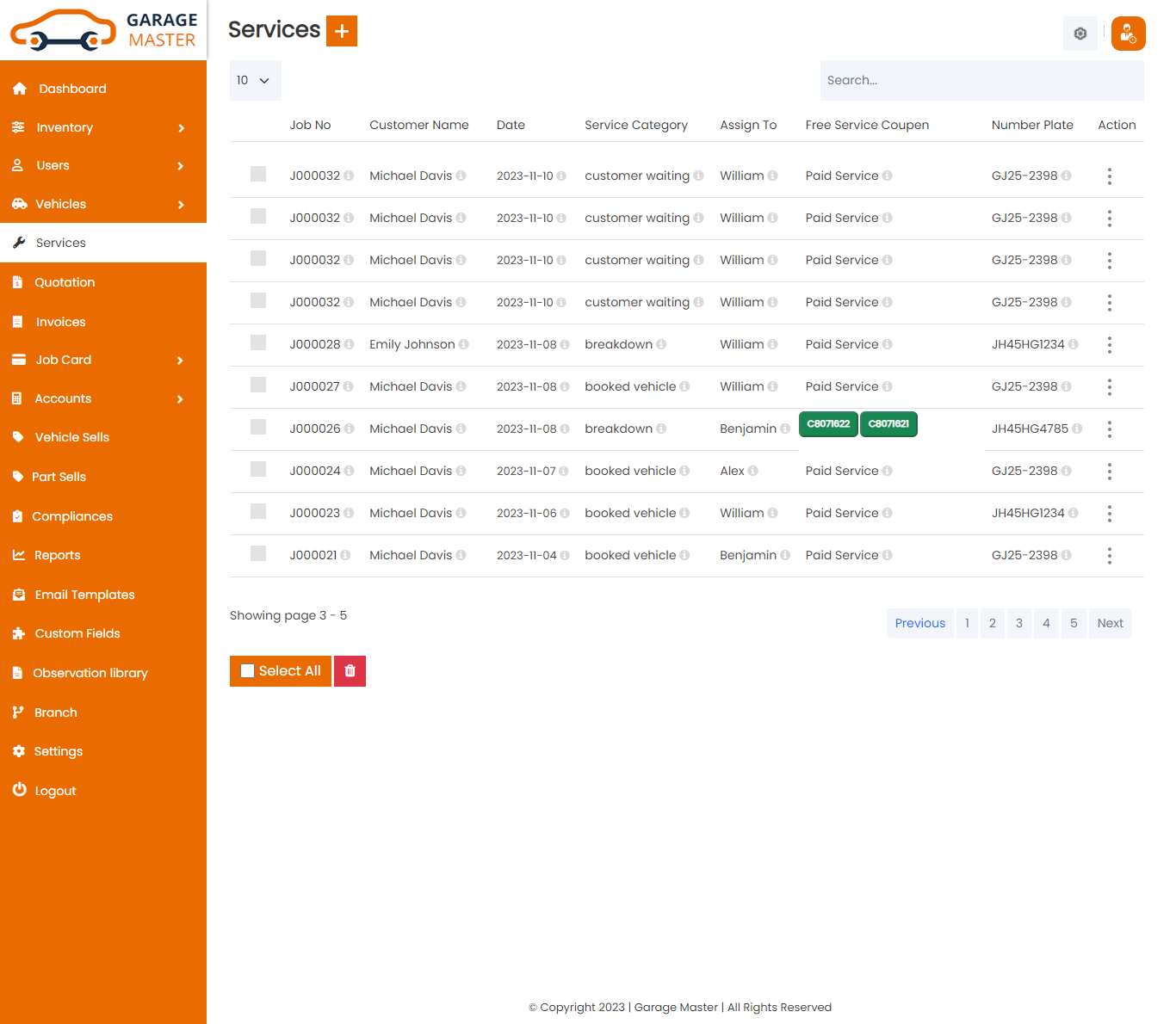Jump to page 4

coord(1046,623)
